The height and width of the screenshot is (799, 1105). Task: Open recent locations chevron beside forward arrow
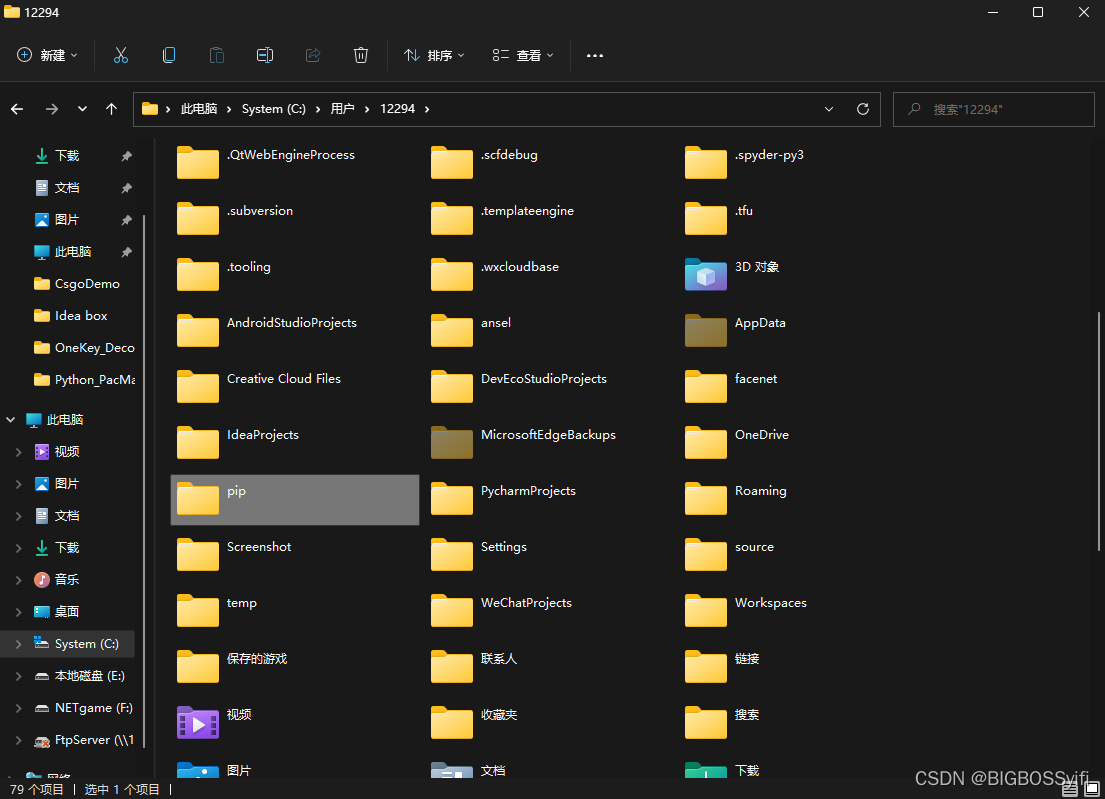click(x=82, y=108)
